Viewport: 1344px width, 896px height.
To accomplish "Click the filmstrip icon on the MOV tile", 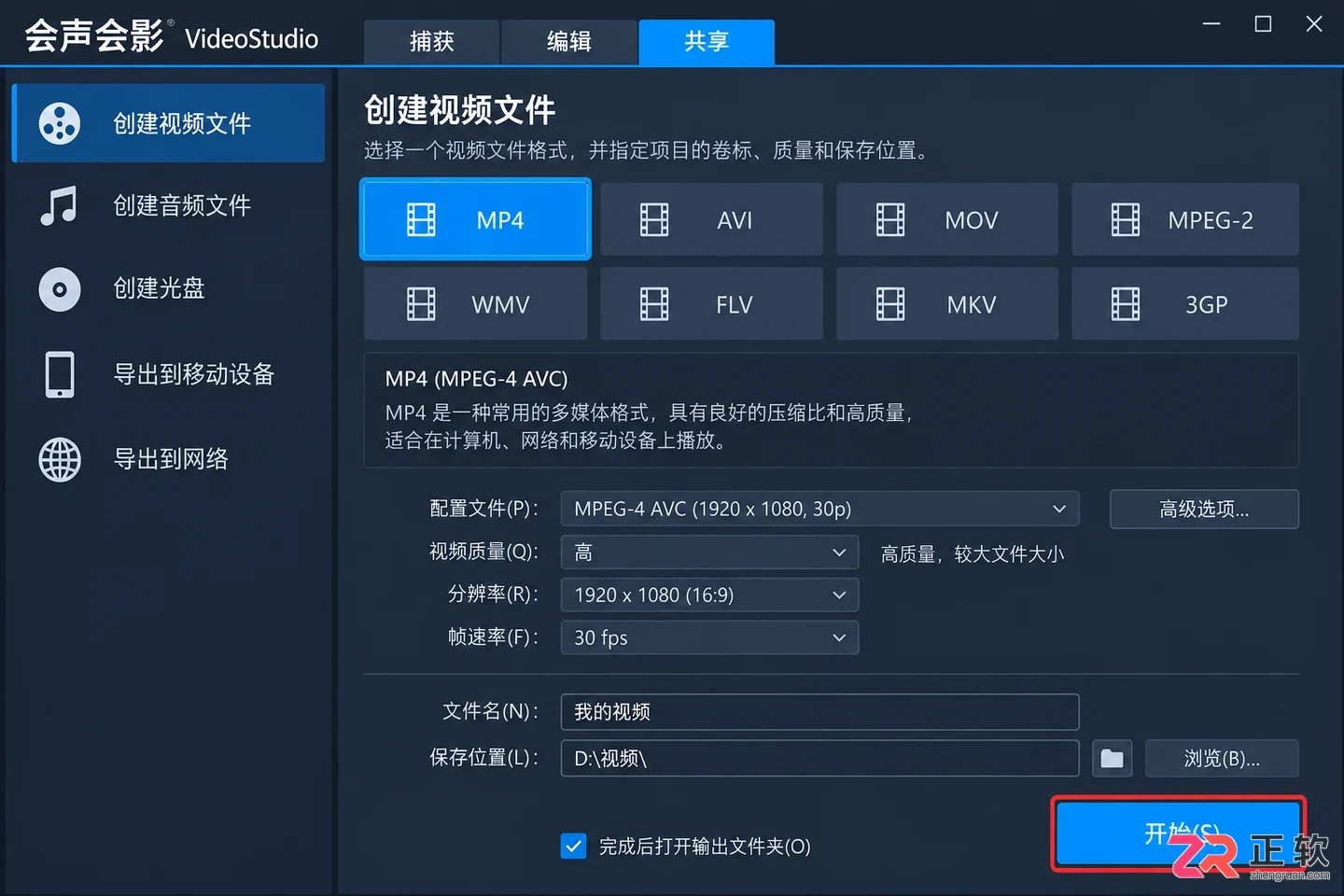I will pyautogui.click(x=890, y=220).
